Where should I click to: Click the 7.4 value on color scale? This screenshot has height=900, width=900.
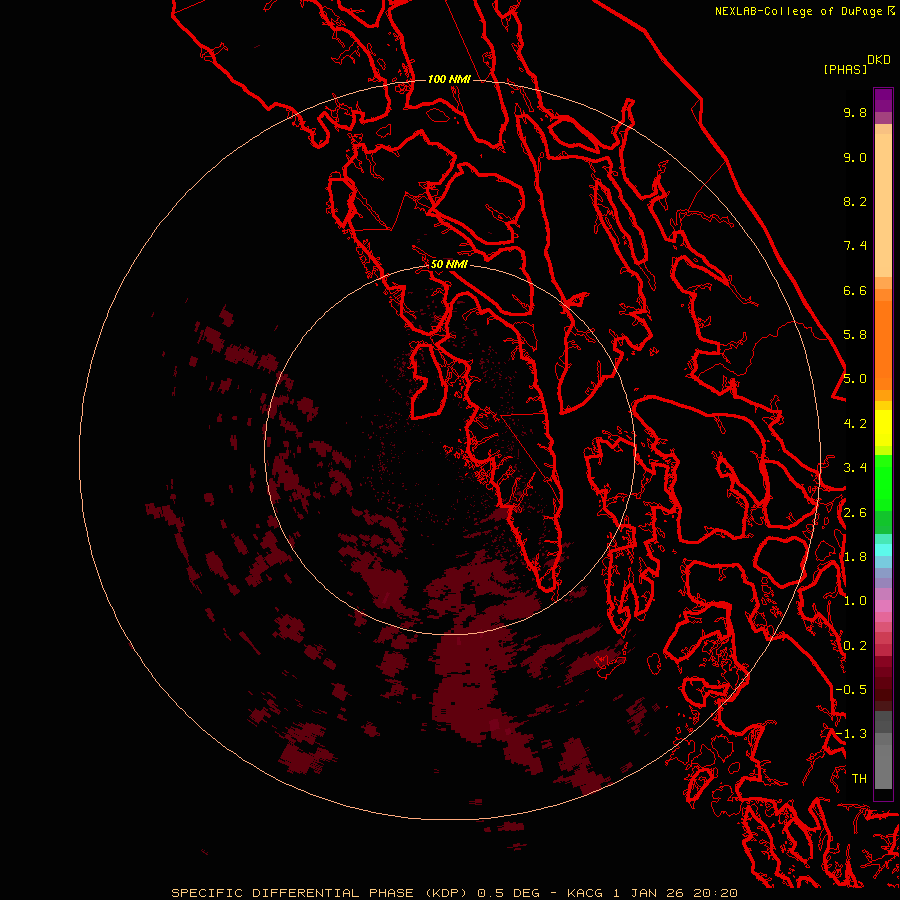point(855,246)
